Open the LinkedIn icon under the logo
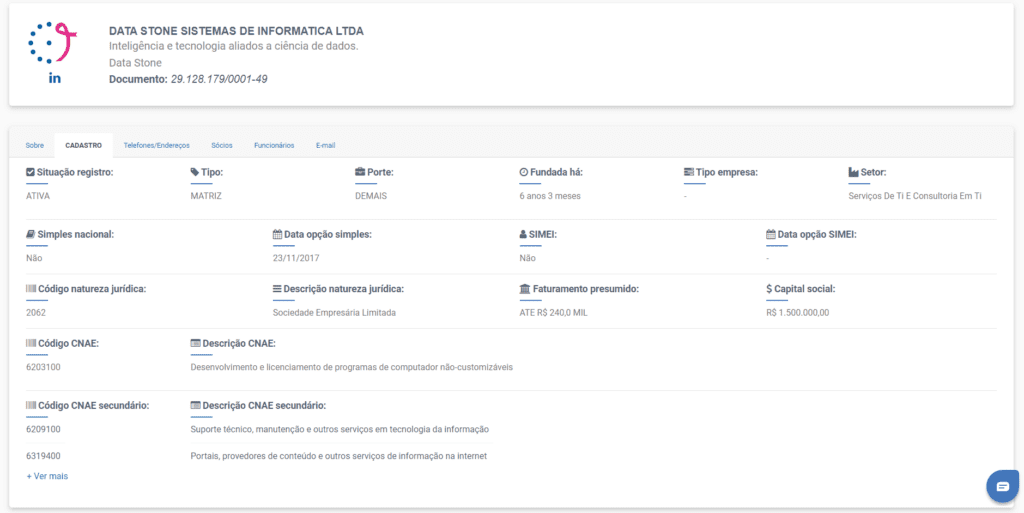 coord(55,78)
